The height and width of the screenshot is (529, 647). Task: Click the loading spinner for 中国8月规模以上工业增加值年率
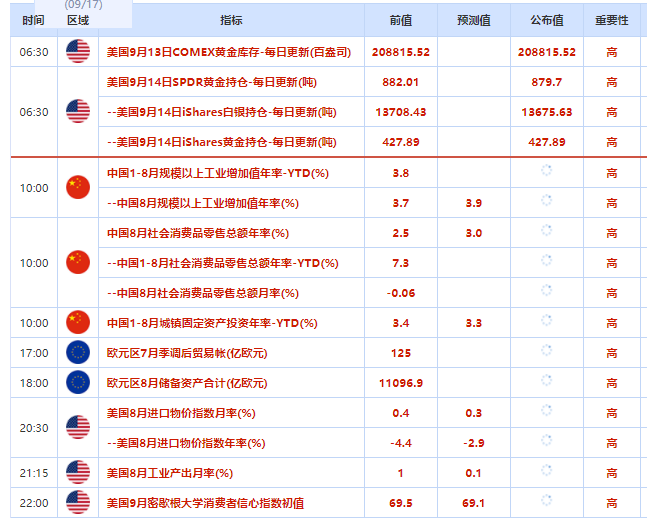pyautogui.click(x=546, y=200)
